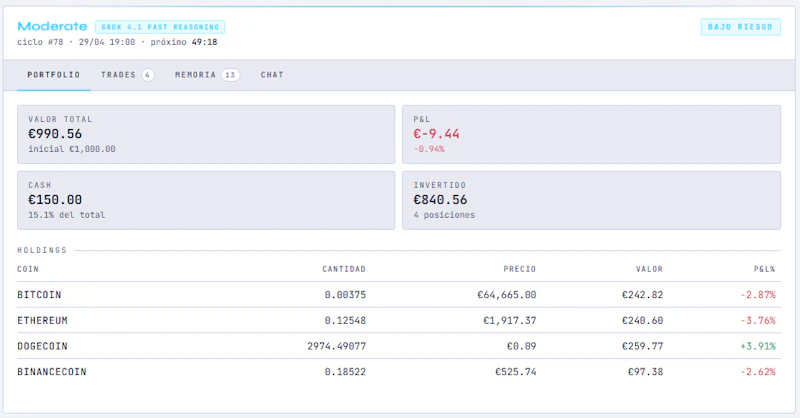Image resolution: width=800 pixels, height=418 pixels.
Task: Click the PRECIO column header
Action: 519,269
